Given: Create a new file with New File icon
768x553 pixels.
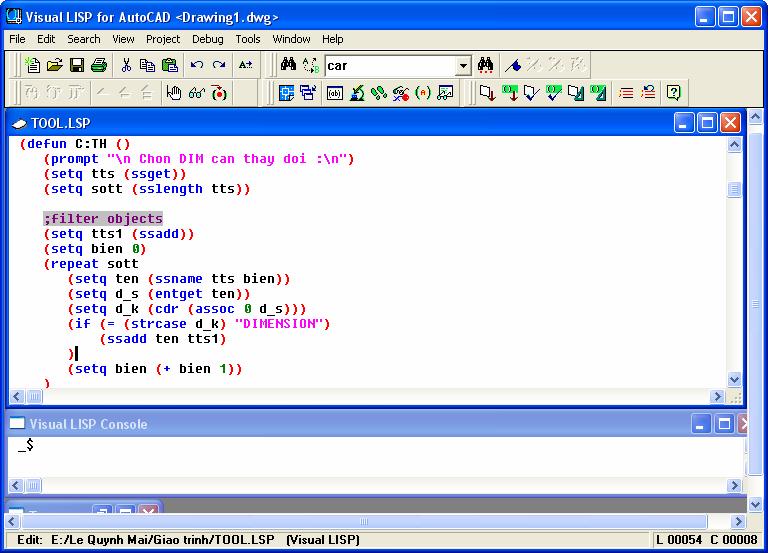Looking at the screenshot, I should pos(33,65).
